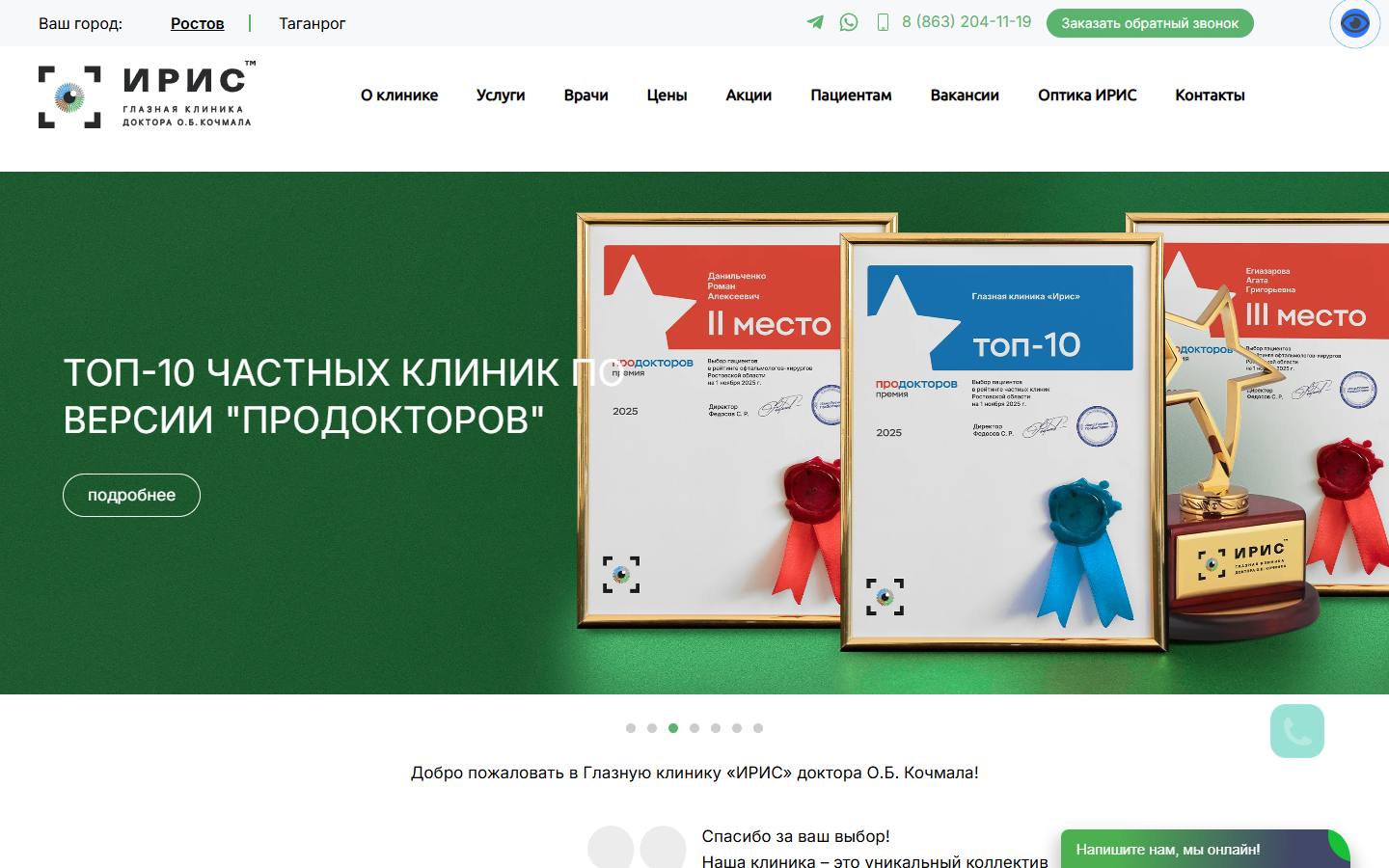This screenshot has width=1389, height=868.
Task: Select the active third slide dot
Action: click(673, 728)
